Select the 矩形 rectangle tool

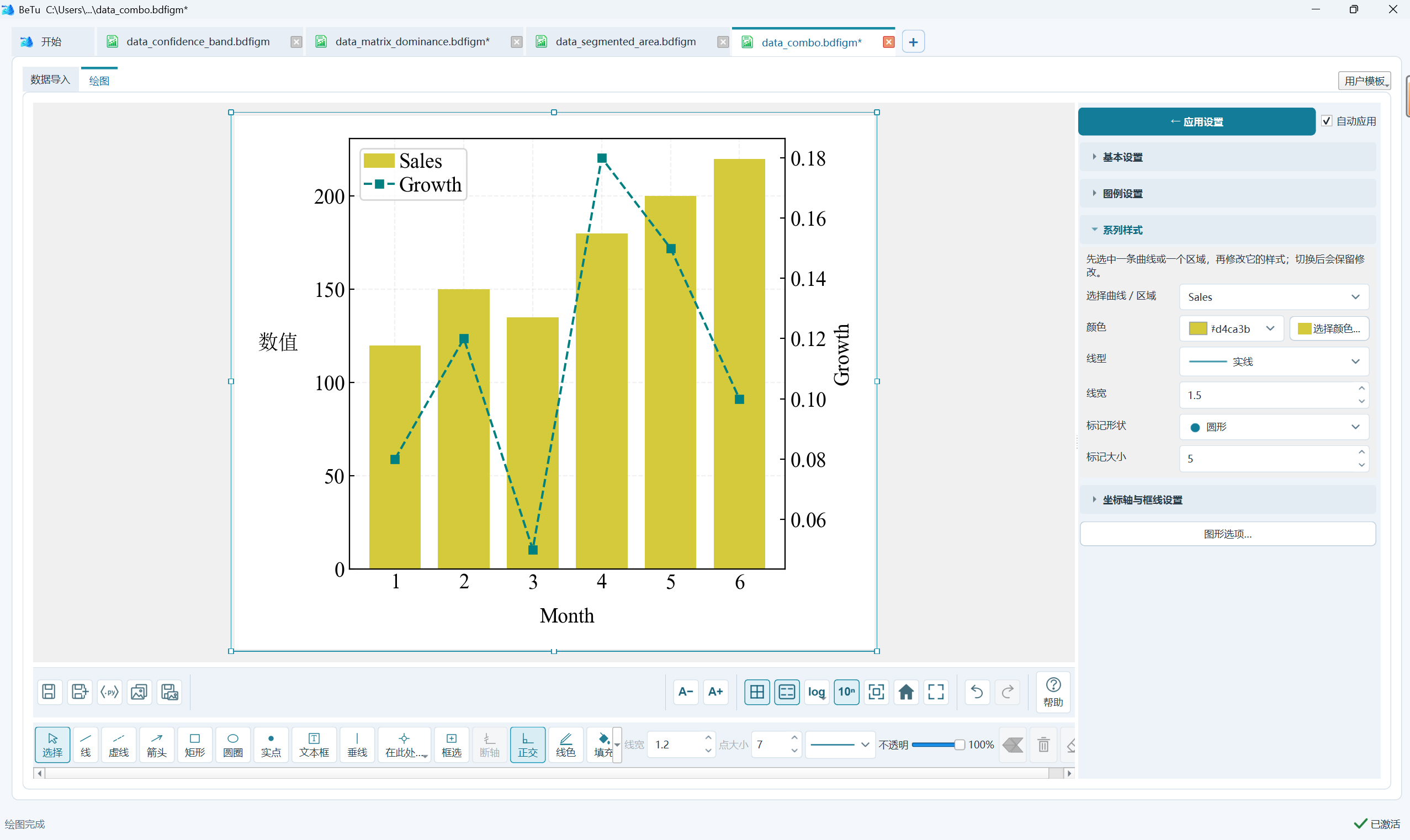pyautogui.click(x=195, y=745)
